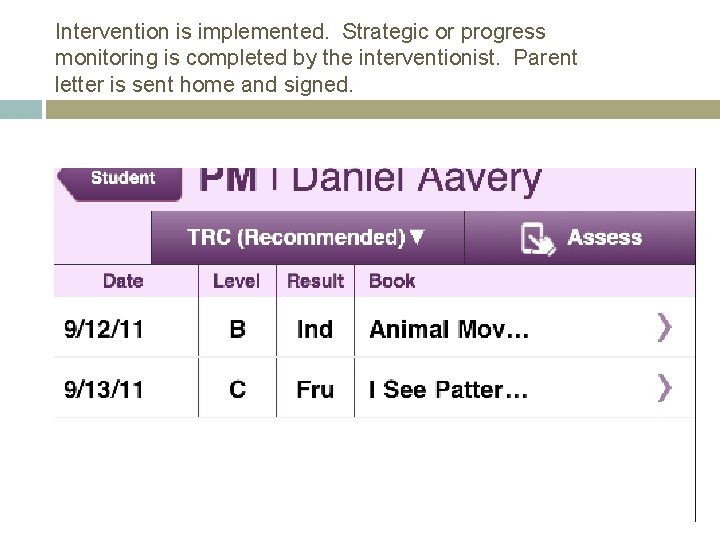This screenshot has height=540, width=720.
Task: Click the Student back button
Action: click(121, 180)
